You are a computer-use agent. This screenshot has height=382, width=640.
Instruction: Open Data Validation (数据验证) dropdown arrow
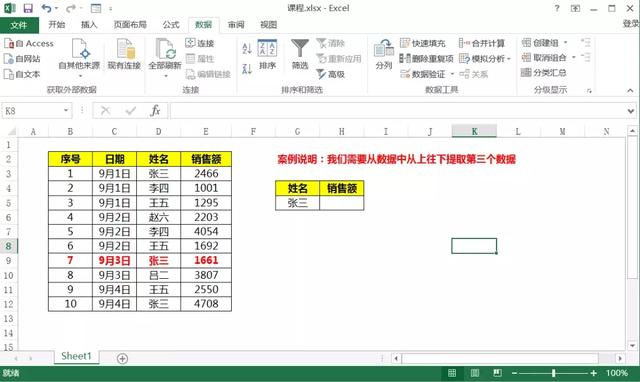tap(452, 74)
